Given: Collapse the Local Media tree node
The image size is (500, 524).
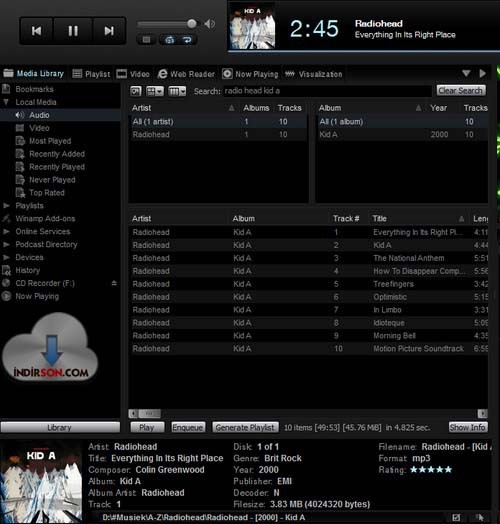Looking at the screenshot, I should [6, 102].
